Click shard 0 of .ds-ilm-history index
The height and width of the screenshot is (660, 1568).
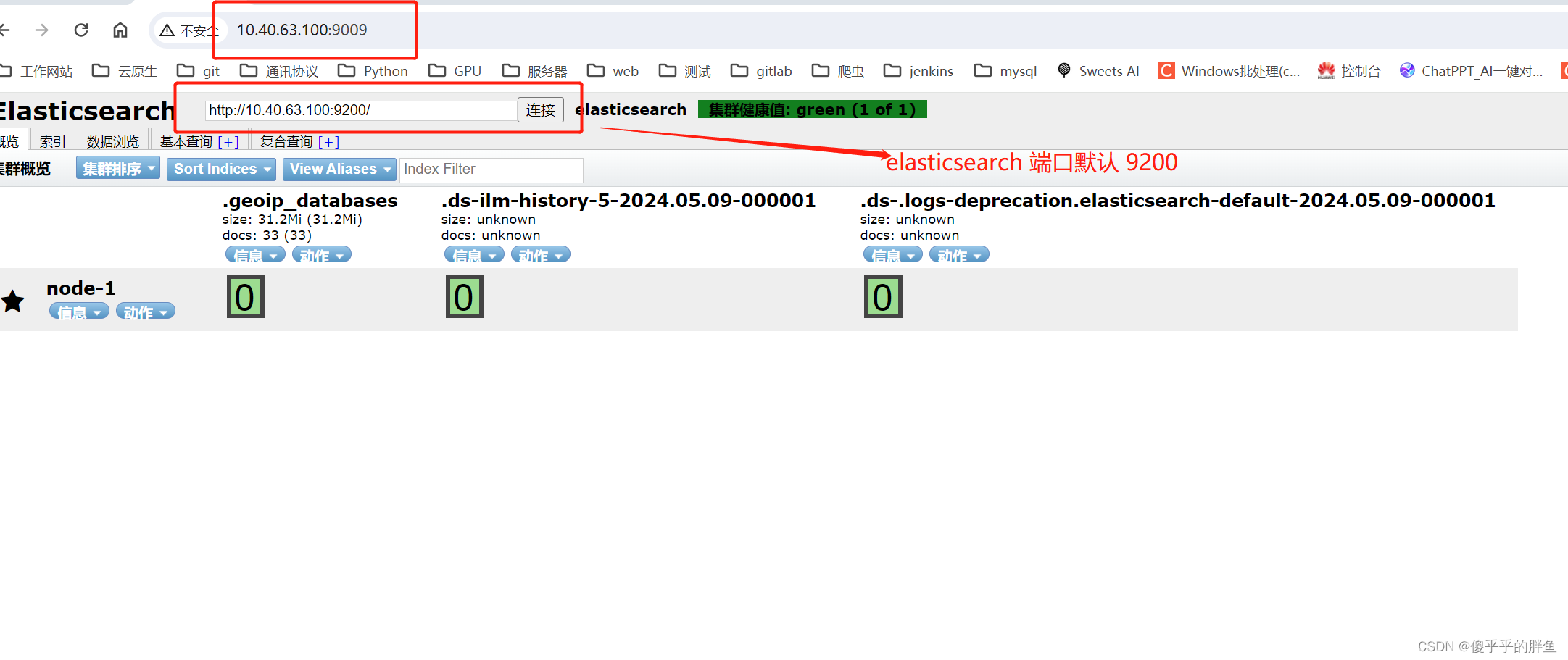(x=464, y=296)
